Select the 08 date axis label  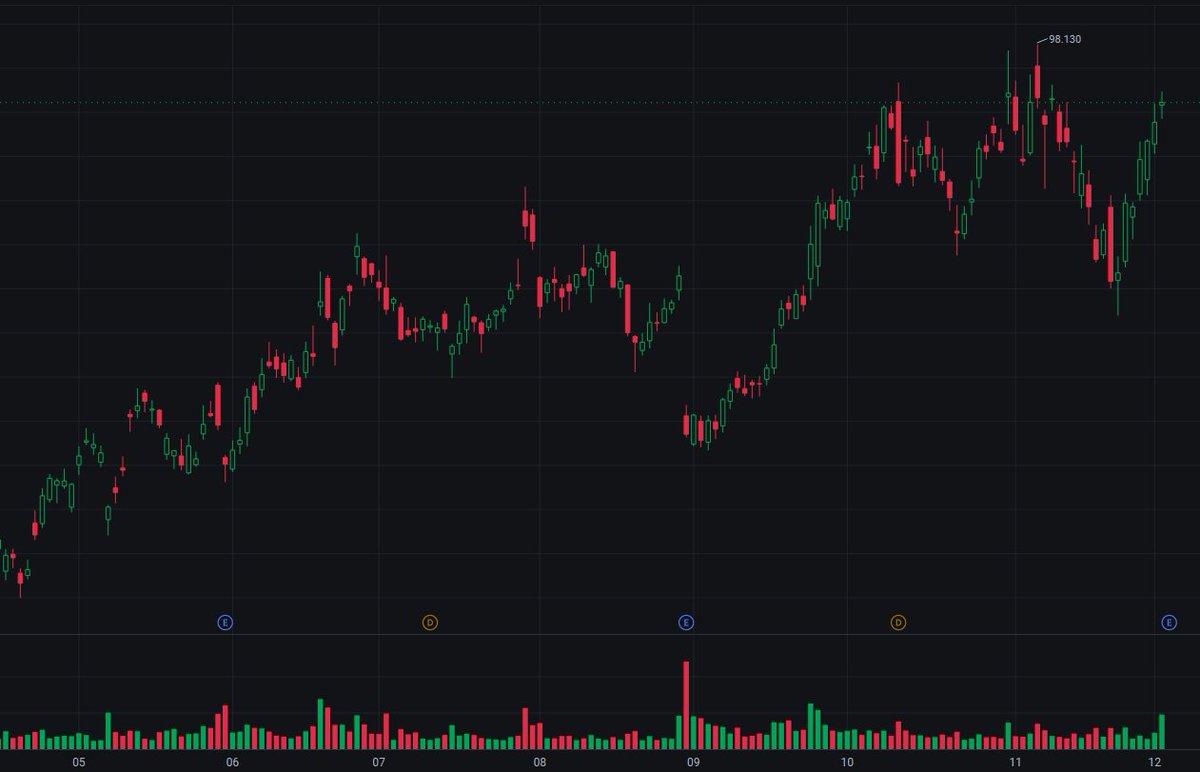coord(539,762)
